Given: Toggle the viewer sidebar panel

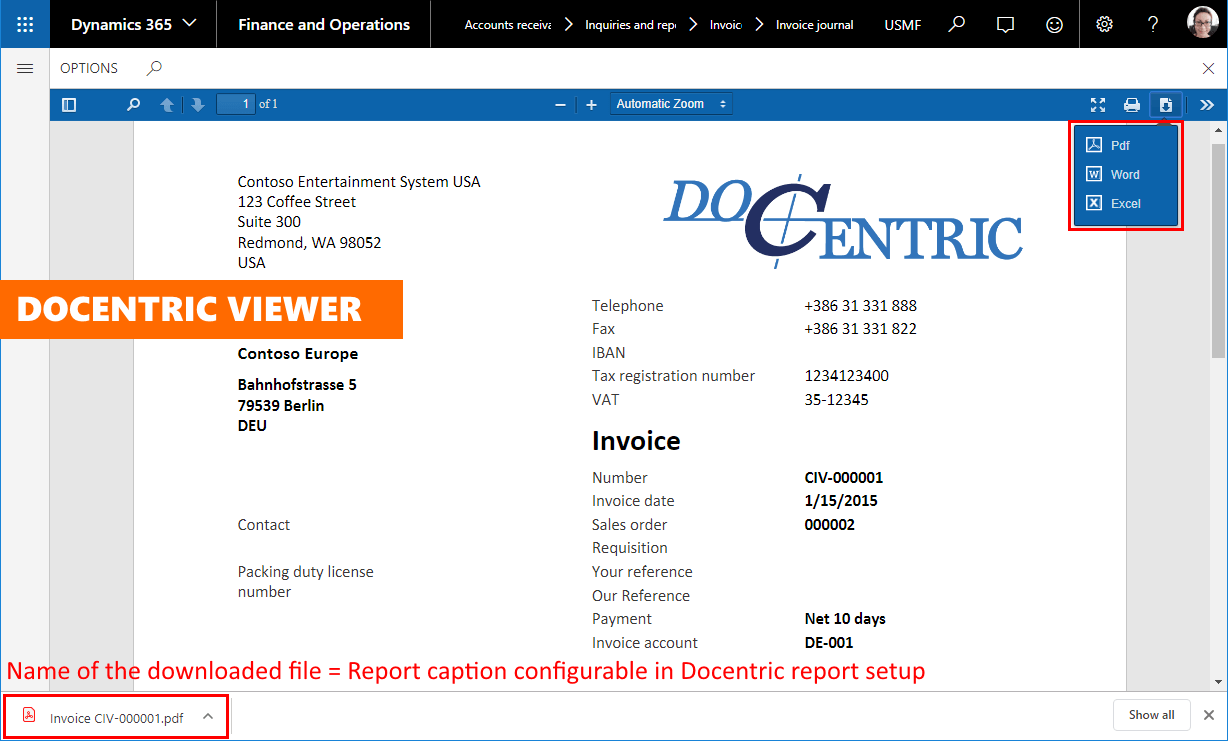Looking at the screenshot, I should [x=69, y=104].
